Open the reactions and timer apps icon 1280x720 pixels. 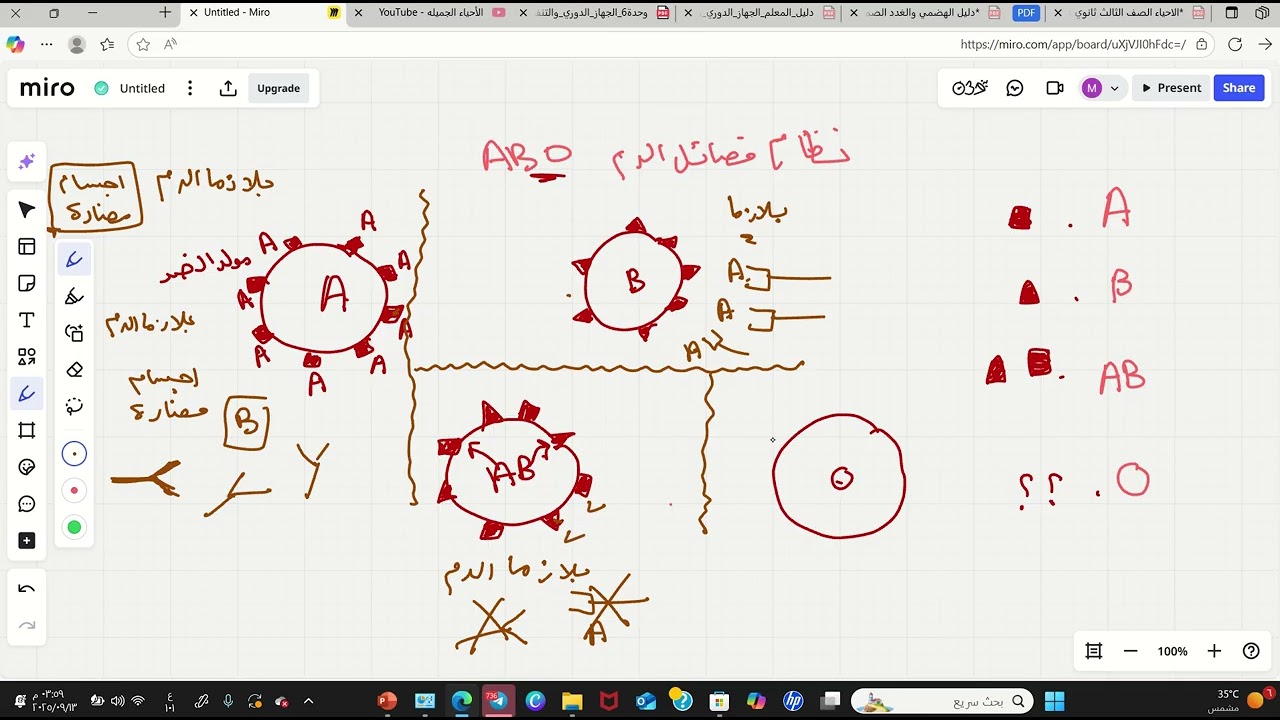970,88
